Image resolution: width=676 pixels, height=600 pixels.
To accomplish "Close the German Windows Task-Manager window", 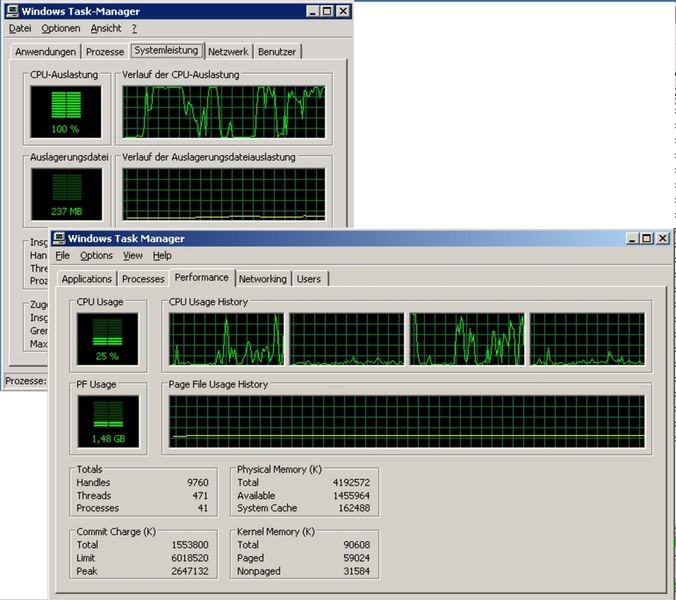I will (343, 11).
